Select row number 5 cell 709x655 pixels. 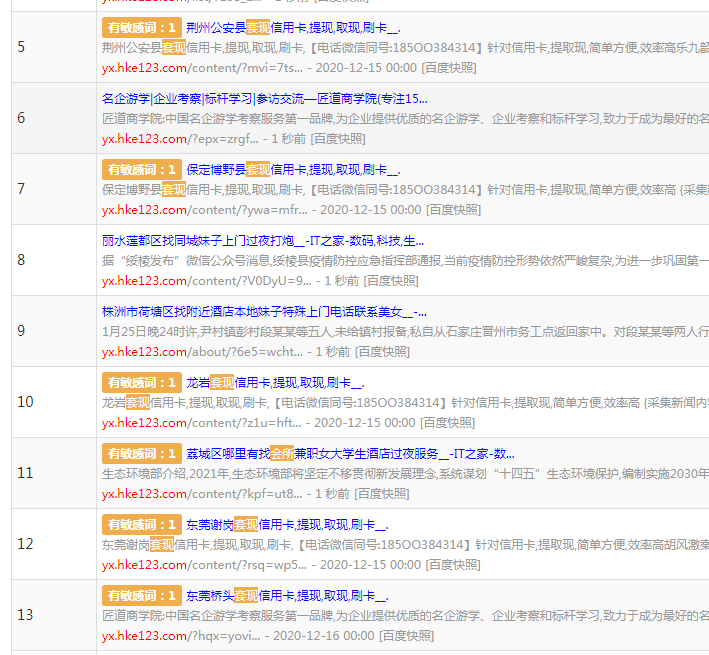(54, 47)
